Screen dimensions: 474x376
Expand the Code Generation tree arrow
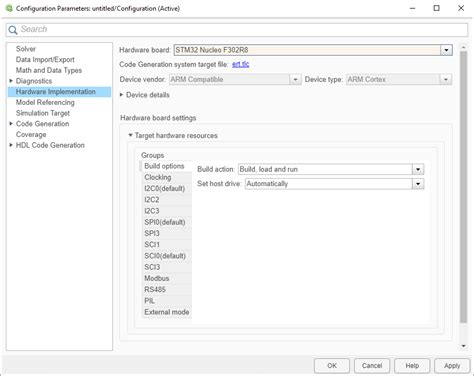(x=11, y=124)
